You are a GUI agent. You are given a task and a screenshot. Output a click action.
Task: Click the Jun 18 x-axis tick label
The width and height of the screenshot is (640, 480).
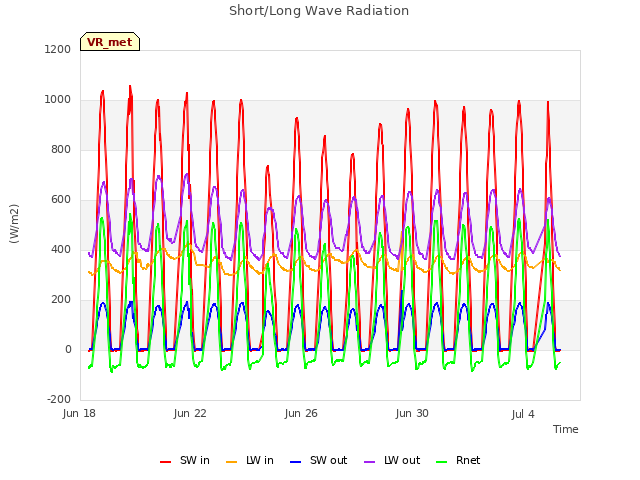click(x=79, y=413)
